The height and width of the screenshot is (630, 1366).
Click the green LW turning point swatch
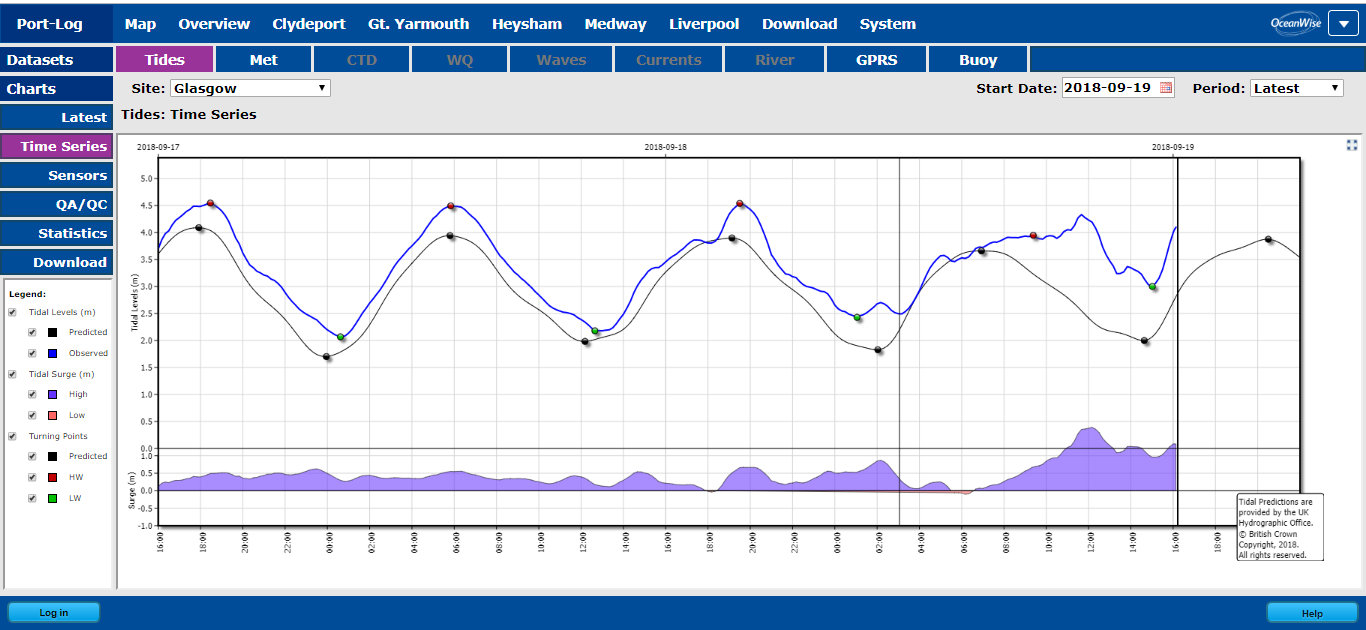tap(53, 497)
